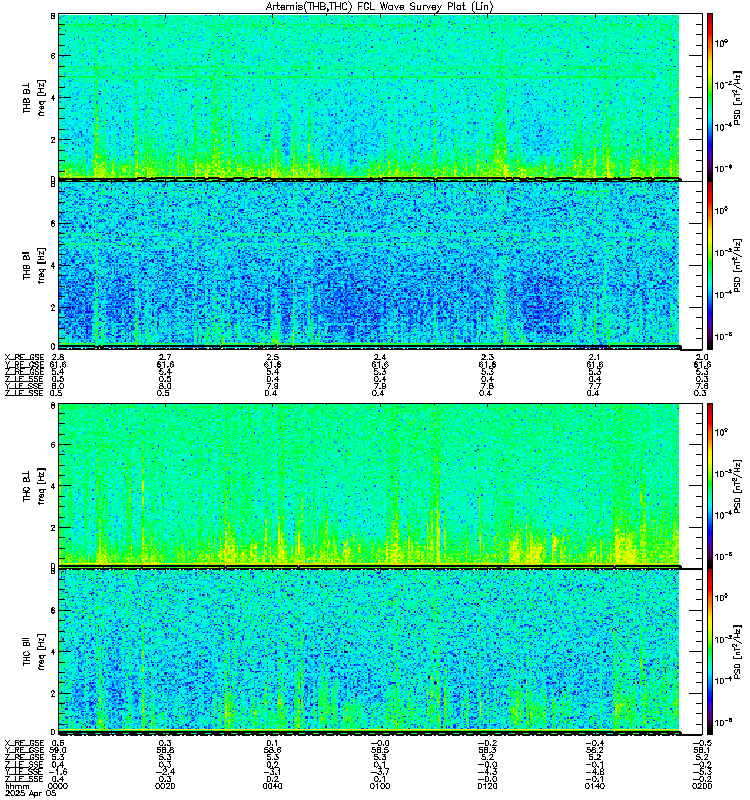
Task: Click the color bar beside the THB B⊥ panel
Action: 710,97
